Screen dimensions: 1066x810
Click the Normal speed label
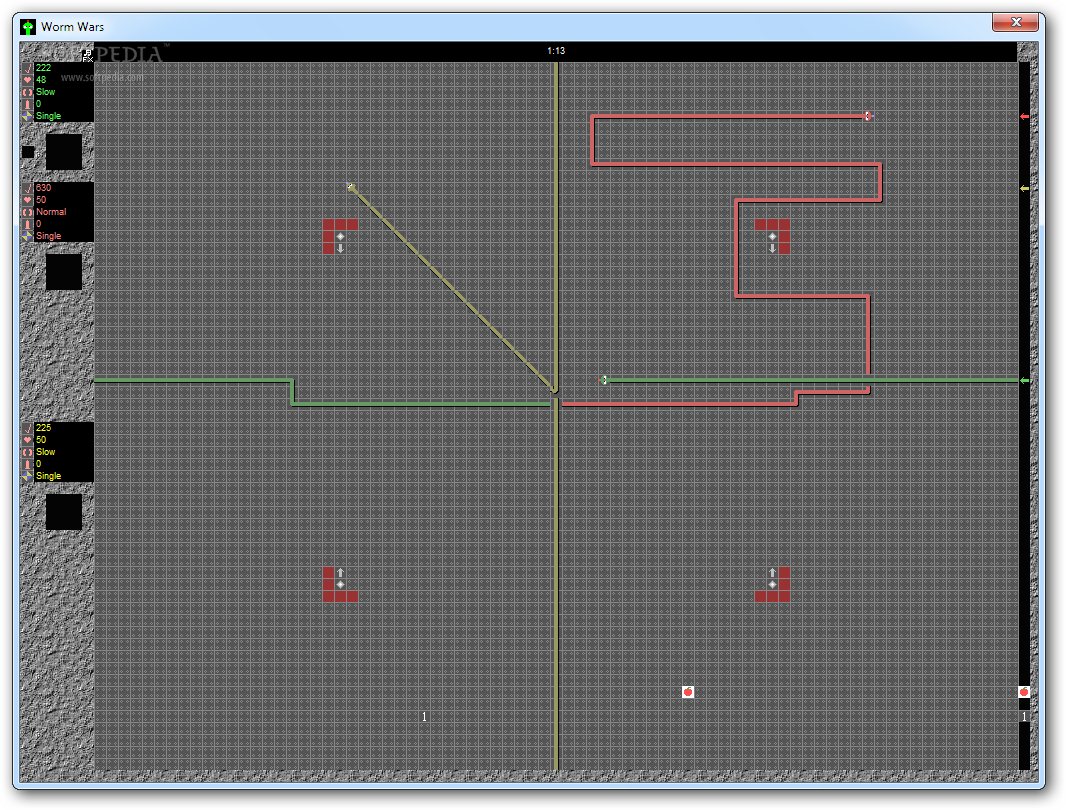(x=51, y=212)
